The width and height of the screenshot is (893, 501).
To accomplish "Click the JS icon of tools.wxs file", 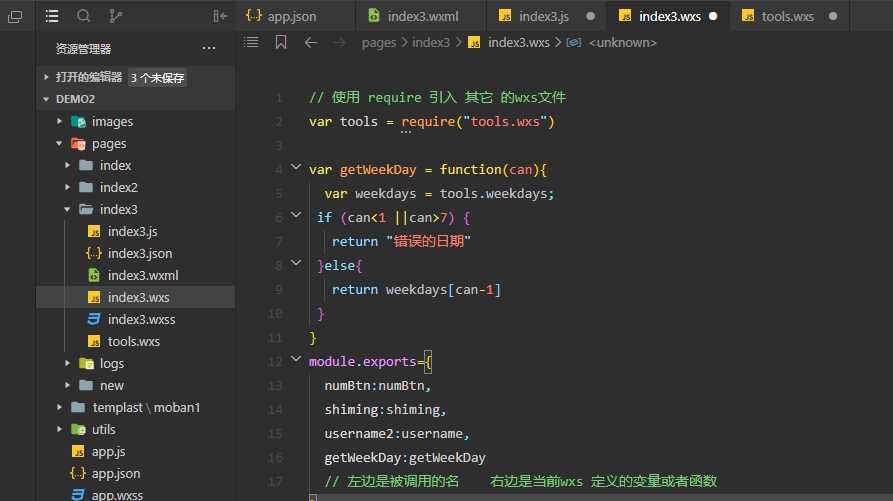I will (94, 341).
